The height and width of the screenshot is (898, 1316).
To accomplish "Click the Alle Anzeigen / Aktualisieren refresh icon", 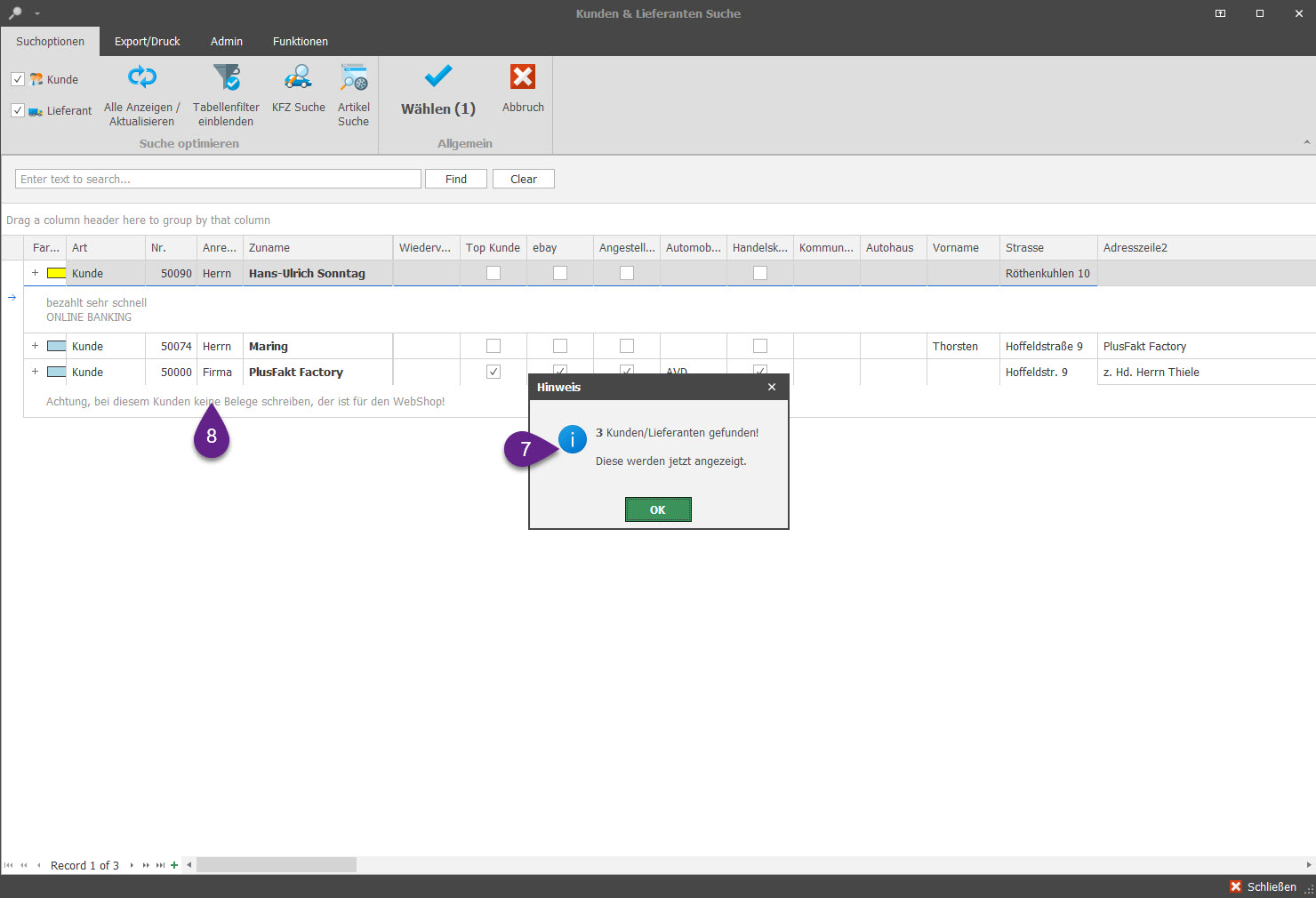I will coord(141,77).
